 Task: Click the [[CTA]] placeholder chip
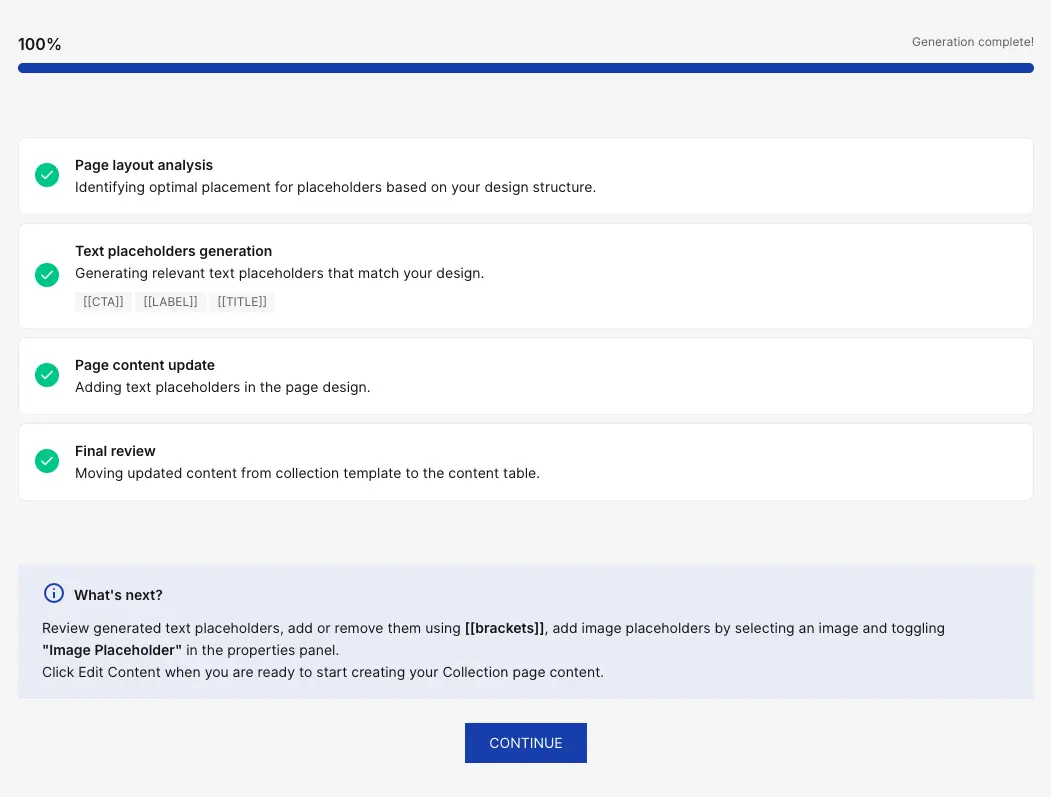(x=103, y=302)
